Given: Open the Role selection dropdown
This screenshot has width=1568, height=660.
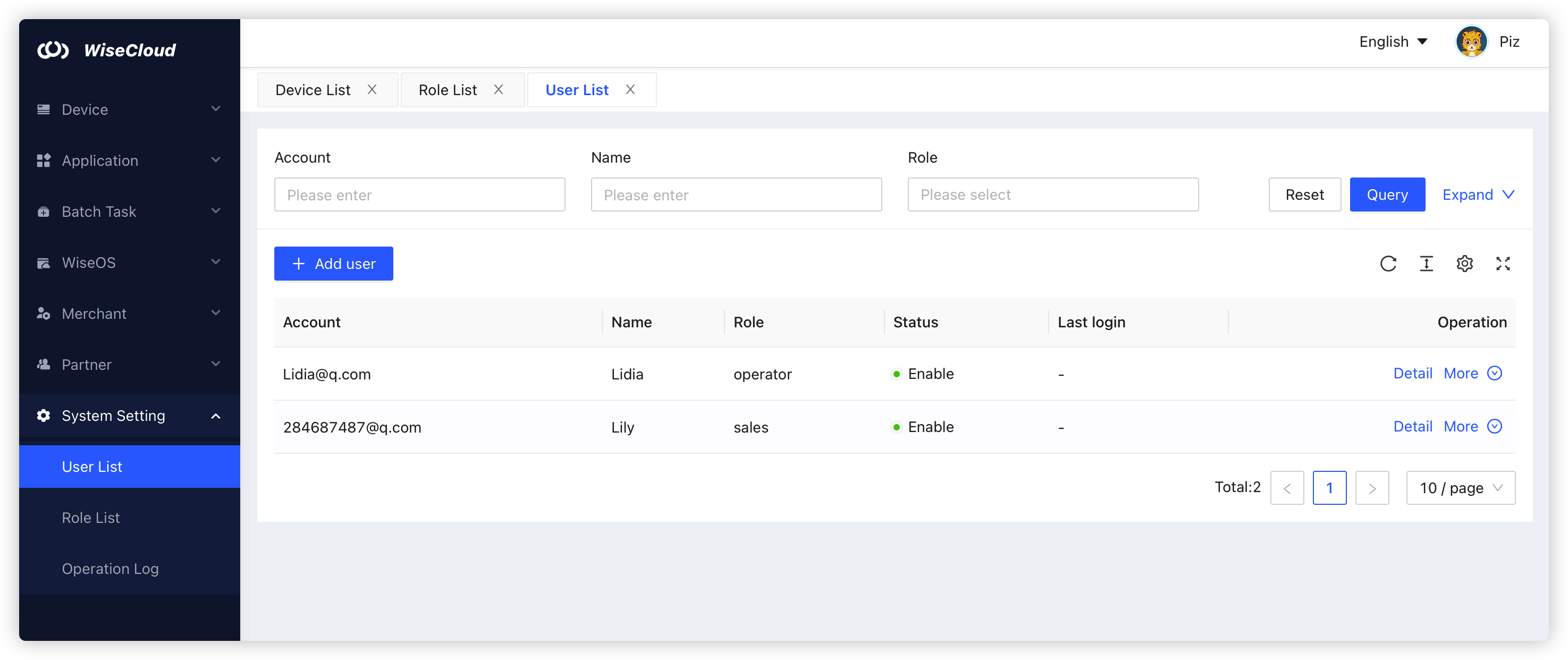Looking at the screenshot, I should point(1052,194).
